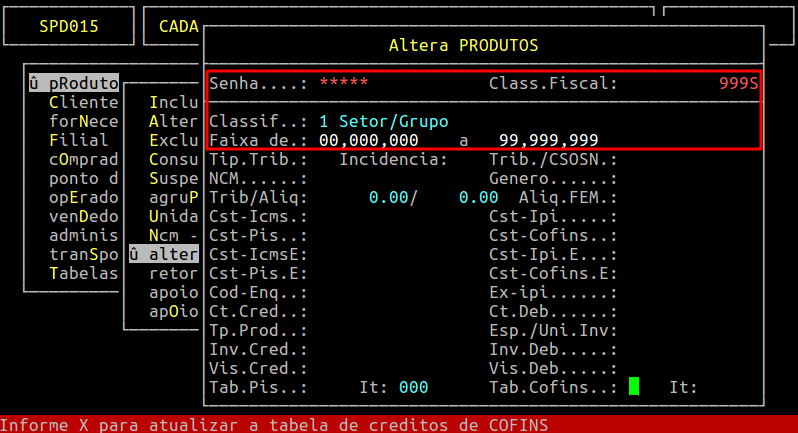Click the Altera PRODUTOS window title
This screenshot has height=433, width=798.
[x=463, y=45]
